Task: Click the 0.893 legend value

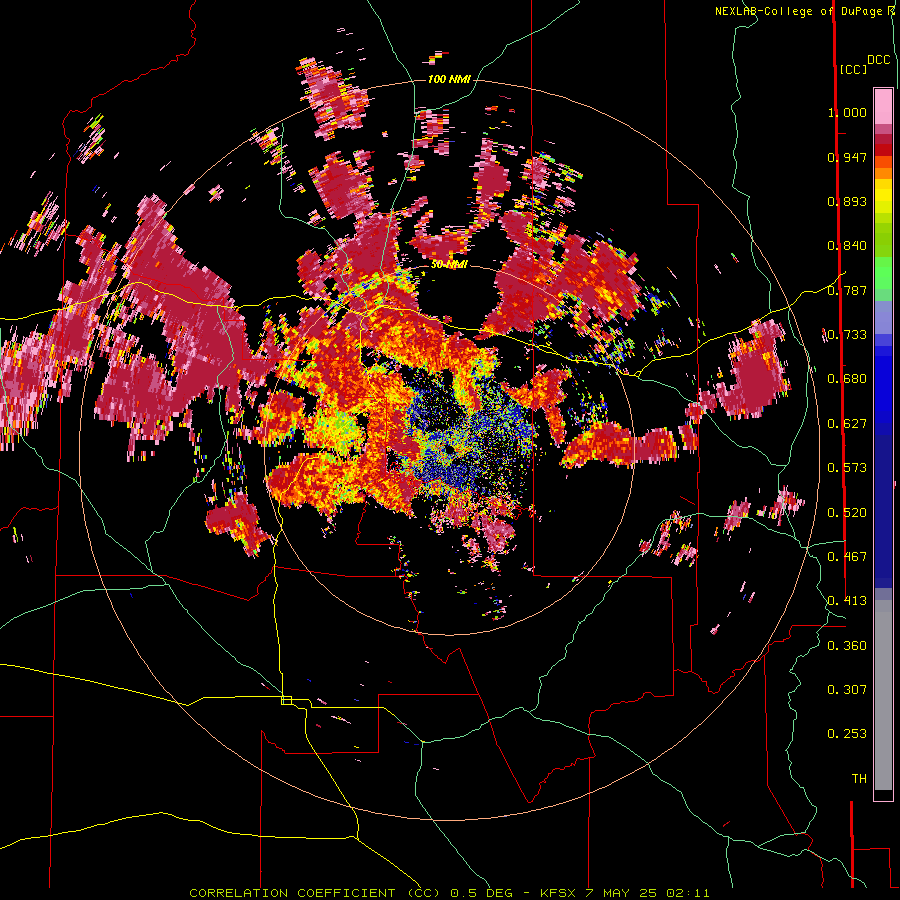Action: click(847, 201)
